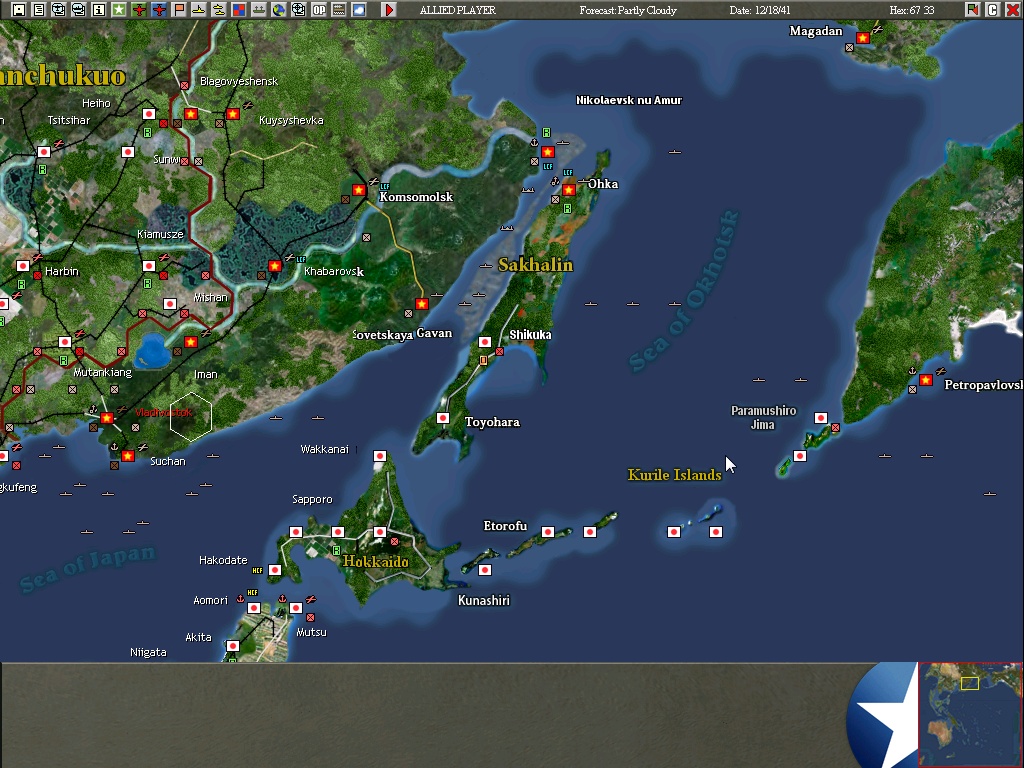Viewport: 1024px width, 768px height.
Task: Click the red X exit icon
Action: point(1012,10)
